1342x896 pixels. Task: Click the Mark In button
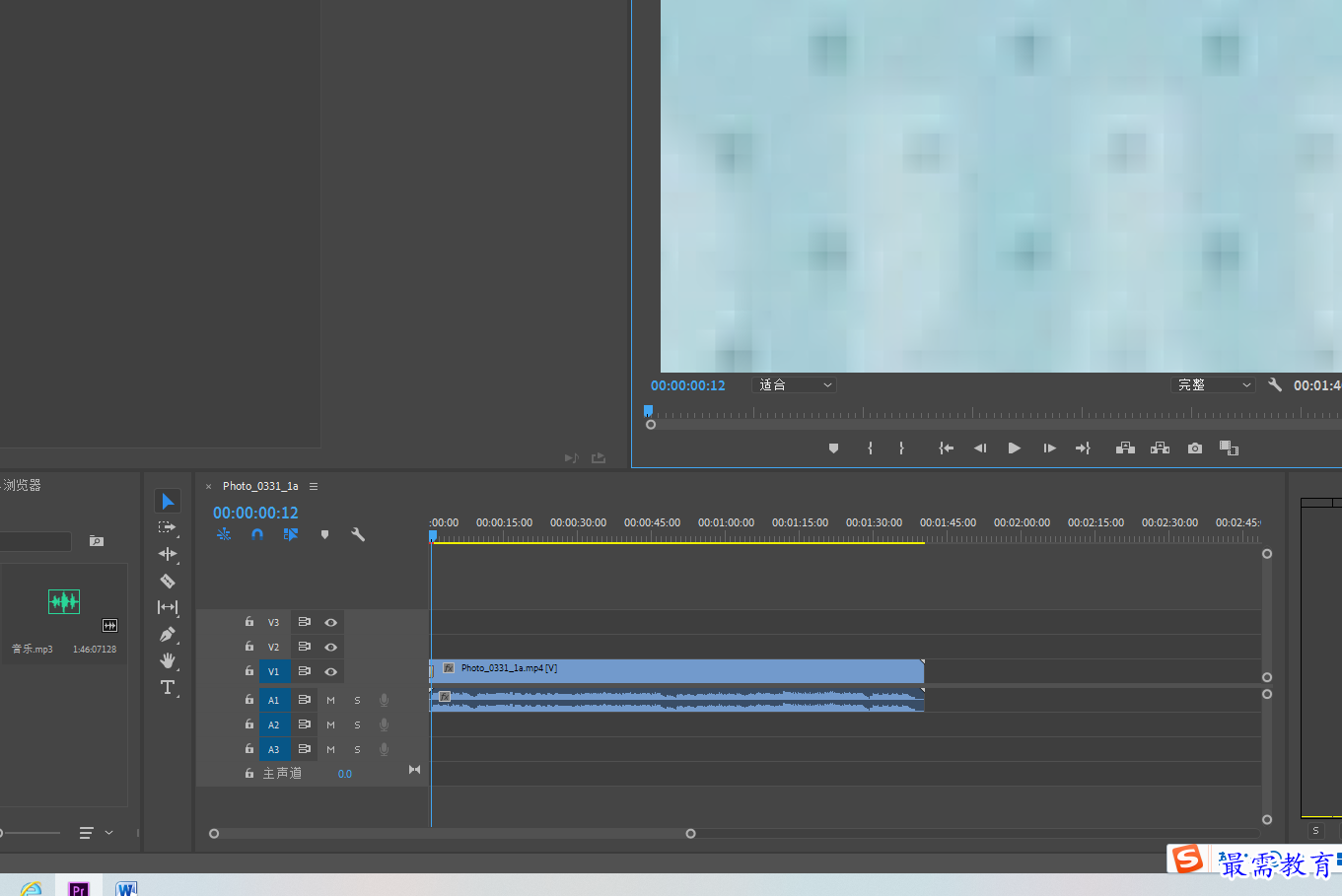pyautogui.click(x=870, y=448)
